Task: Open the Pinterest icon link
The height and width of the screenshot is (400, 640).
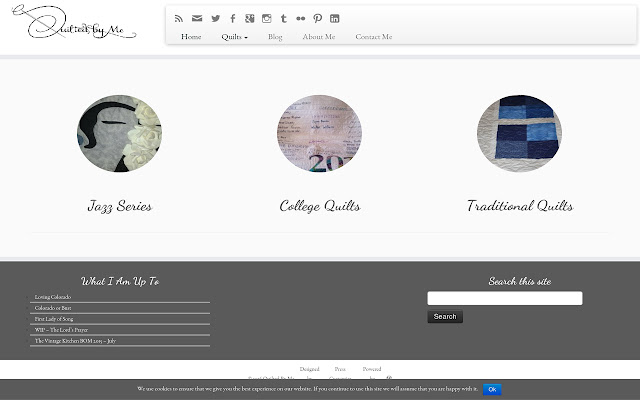Action: coord(317,18)
